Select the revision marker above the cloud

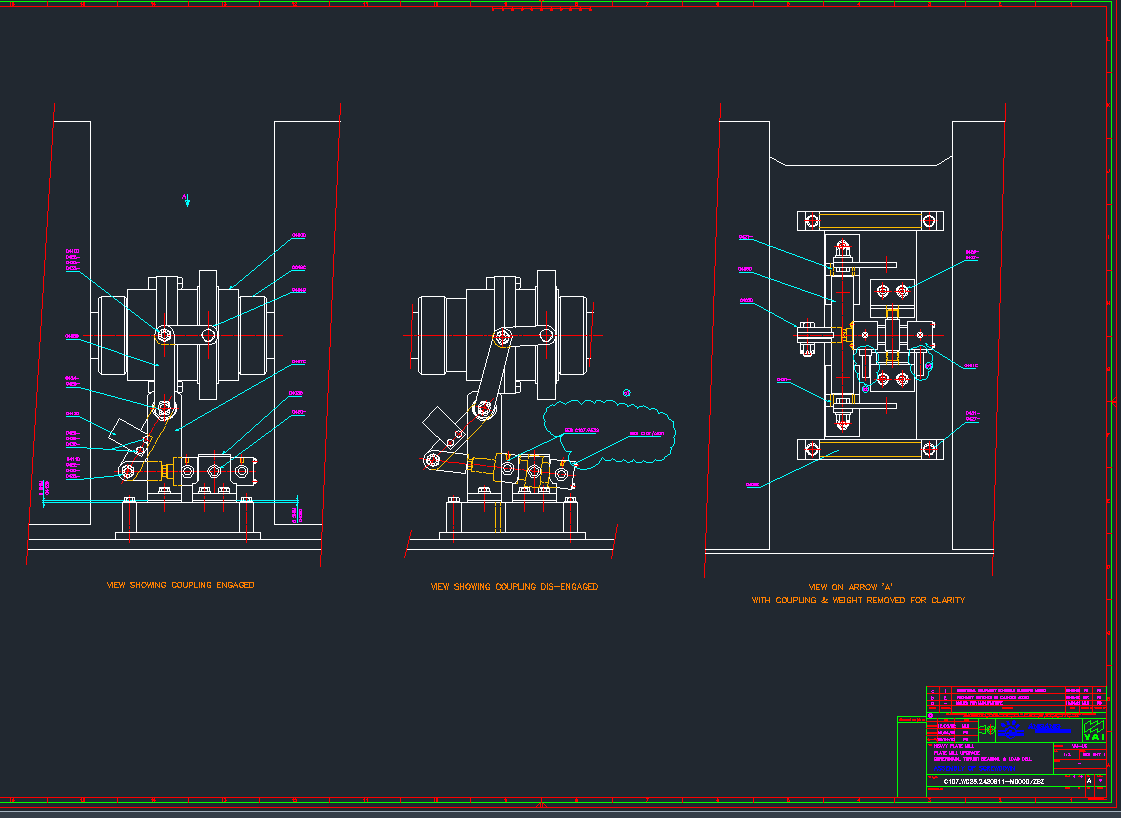pos(627,393)
